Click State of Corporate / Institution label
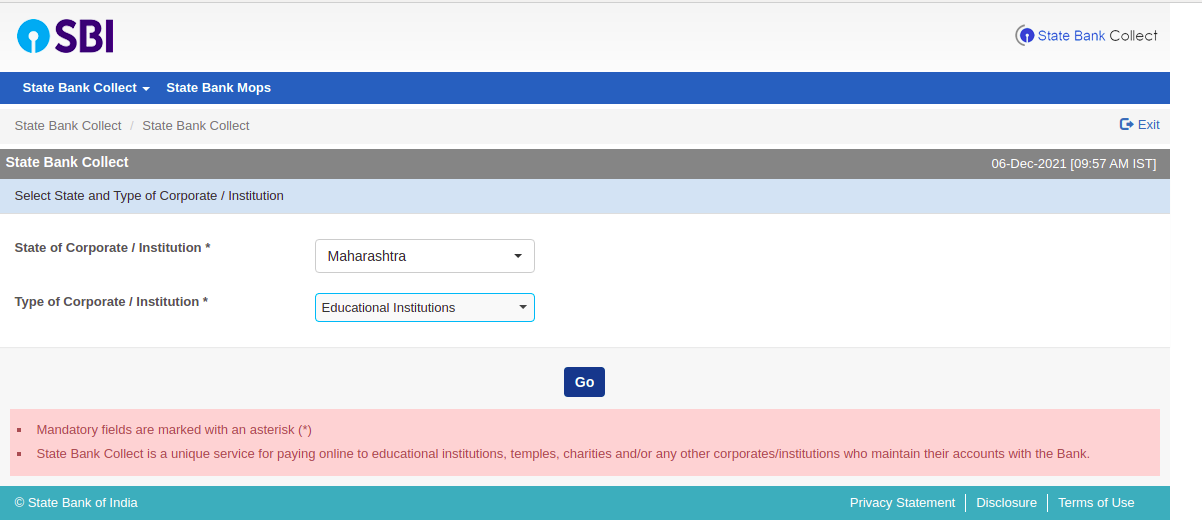Image resolution: width=1202 pixels, height=529 pixels. [112, 248]
